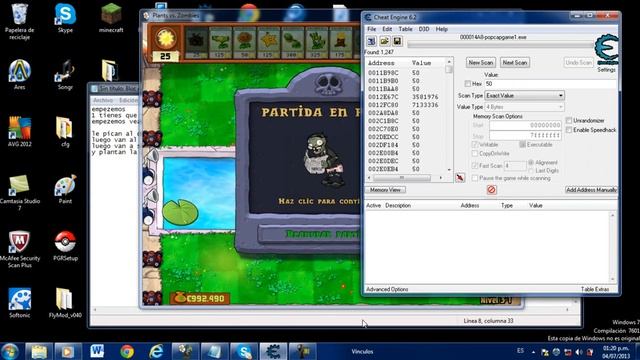Screen dimensions: 640x360
Task: Toggle the Executable checkbox
Action: coord(522,144)
